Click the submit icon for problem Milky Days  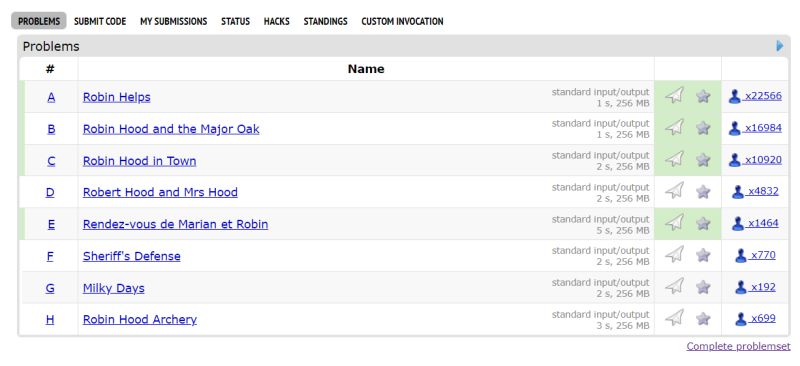(674, 286)
